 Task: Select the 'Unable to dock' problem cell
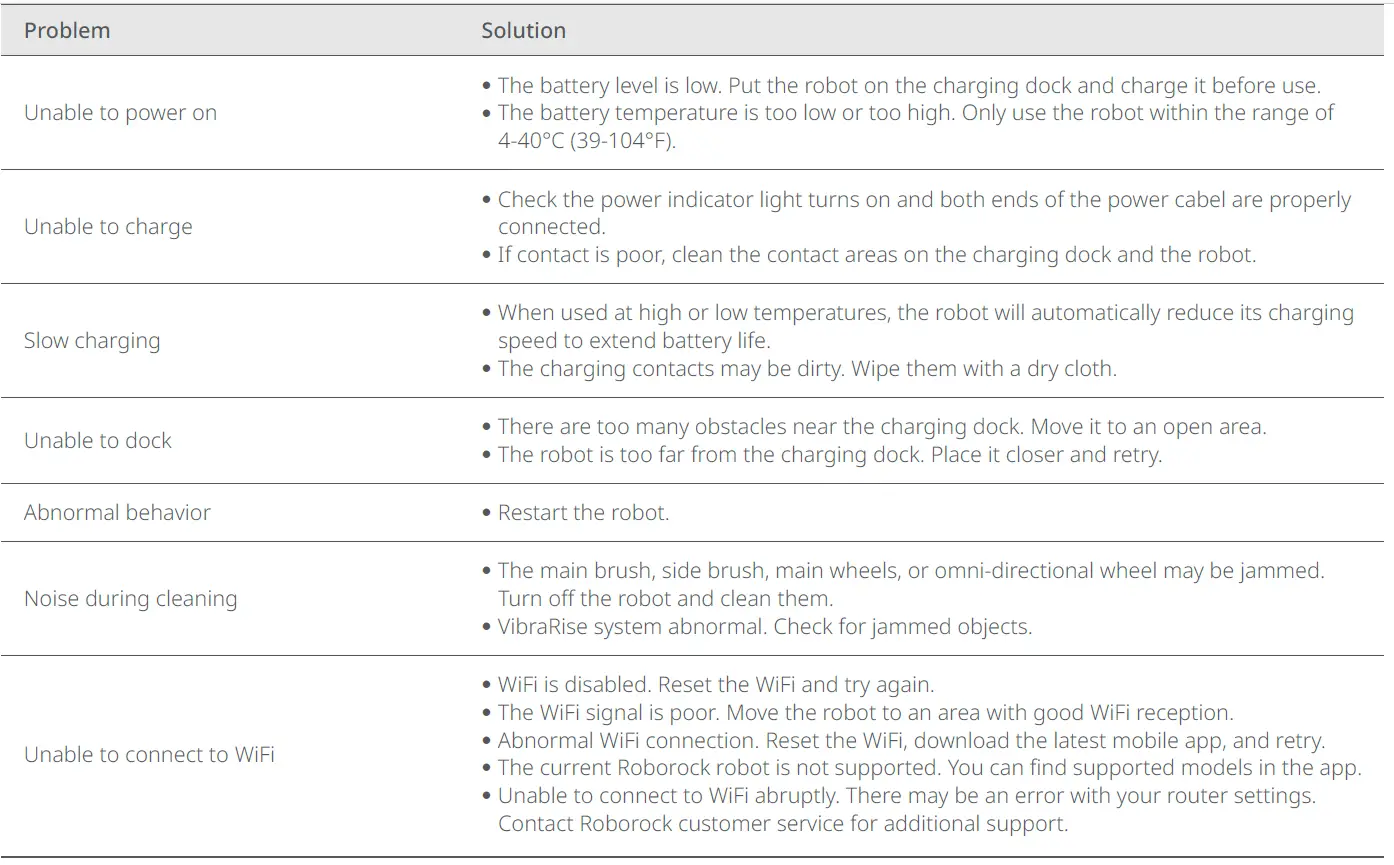point(98,441)
